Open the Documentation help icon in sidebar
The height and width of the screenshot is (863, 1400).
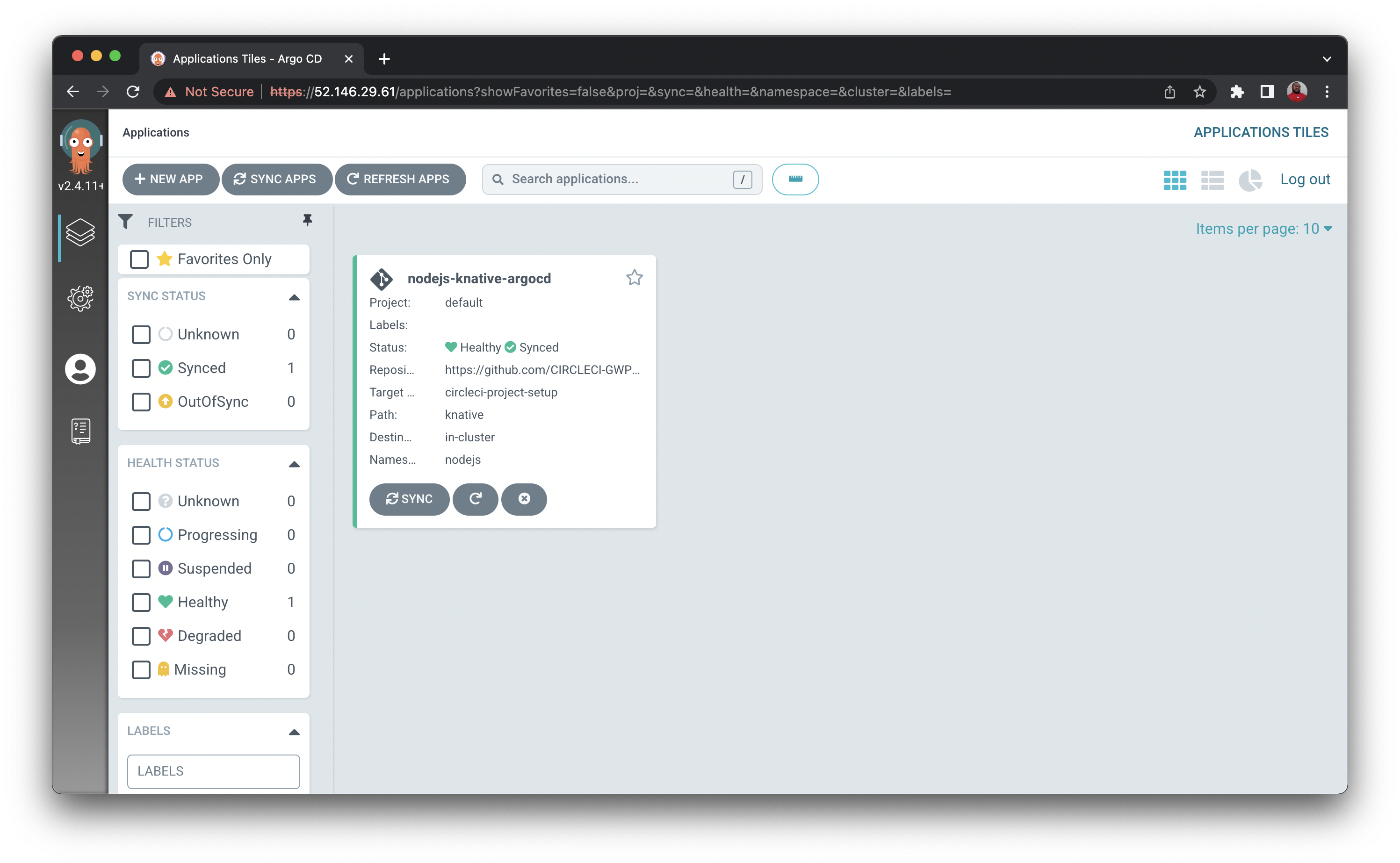tap(80, 431)
